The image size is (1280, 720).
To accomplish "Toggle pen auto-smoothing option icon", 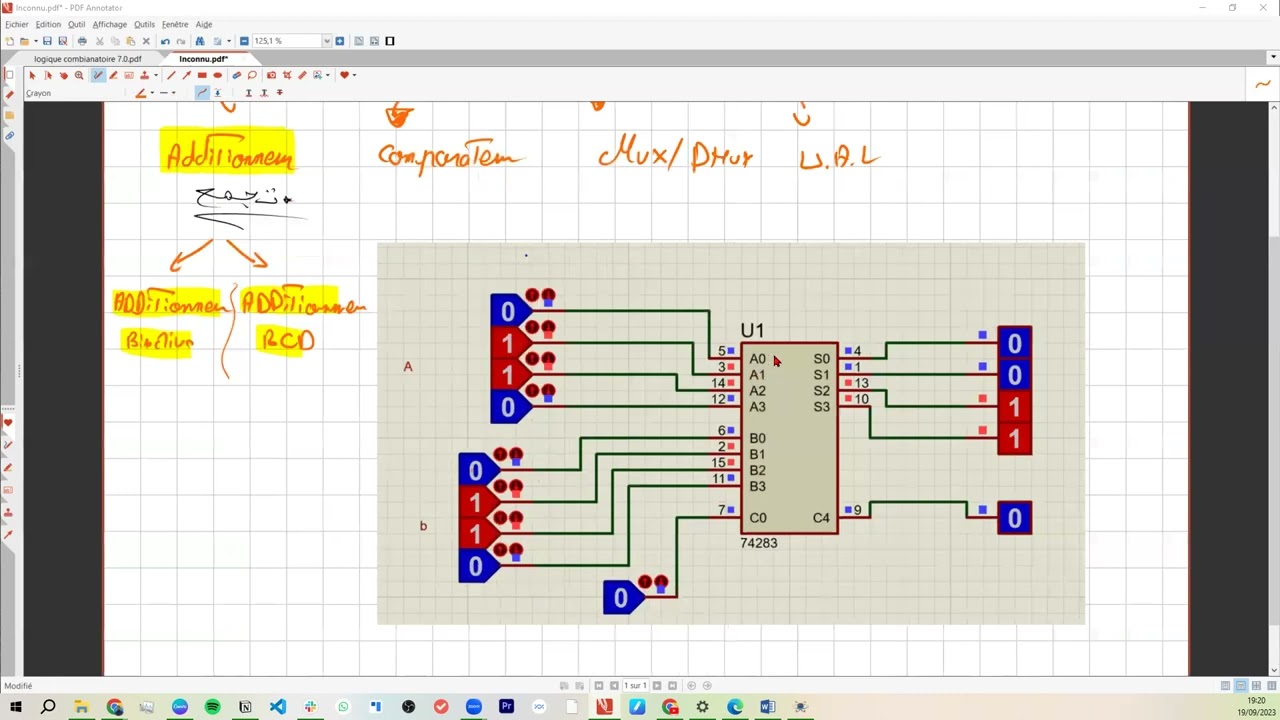I will (x=217, y=93).
